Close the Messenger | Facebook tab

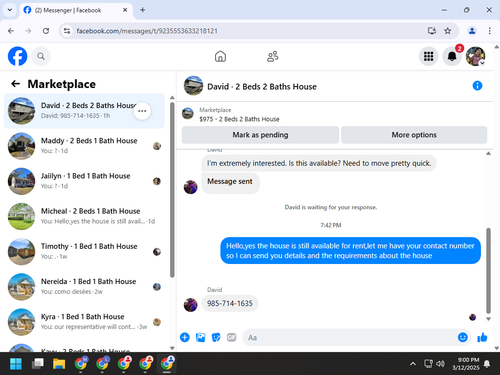point(125,10)
